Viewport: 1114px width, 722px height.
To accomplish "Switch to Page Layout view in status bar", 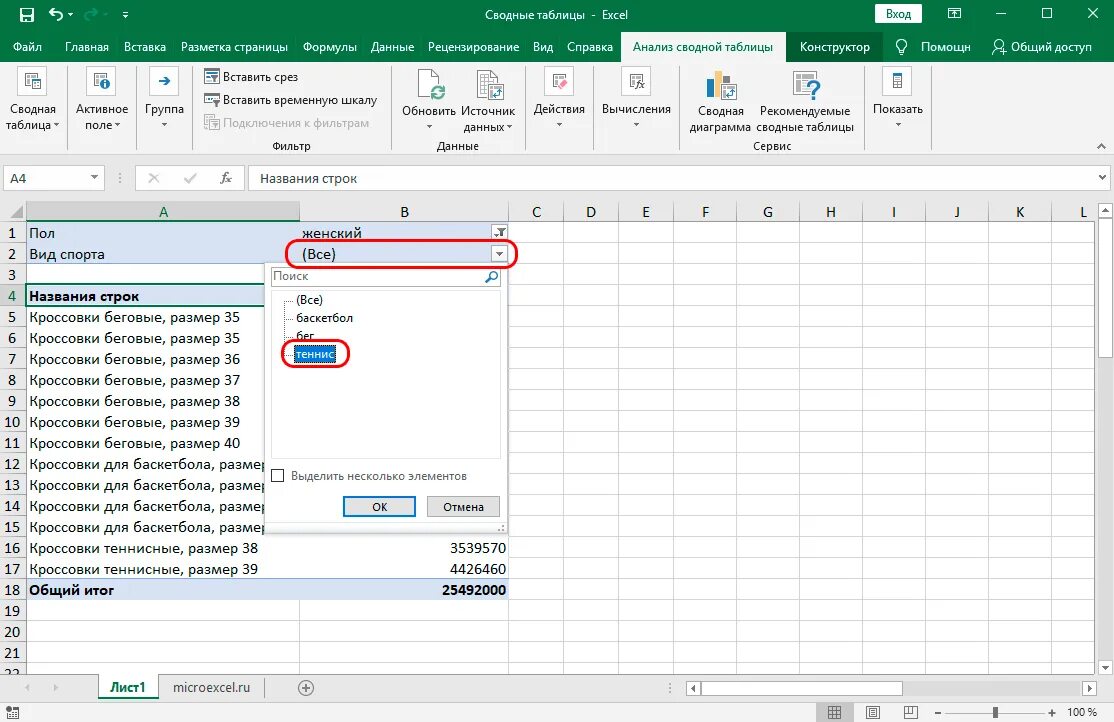I will click(x=872, y=712).
